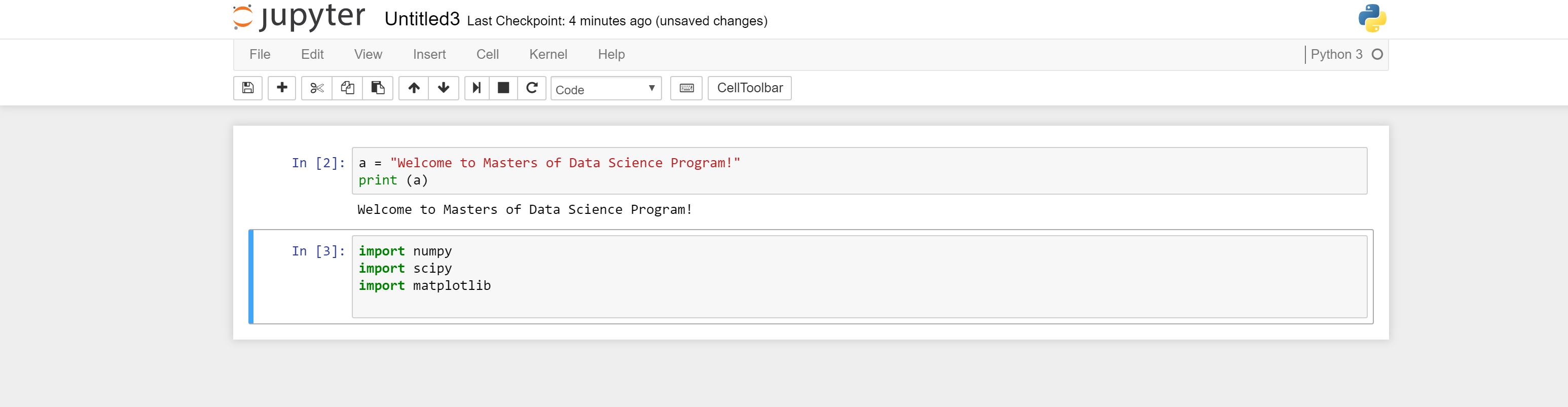
Task: Open the Code cell type dropdown
Action: click(x=606, y=89)
